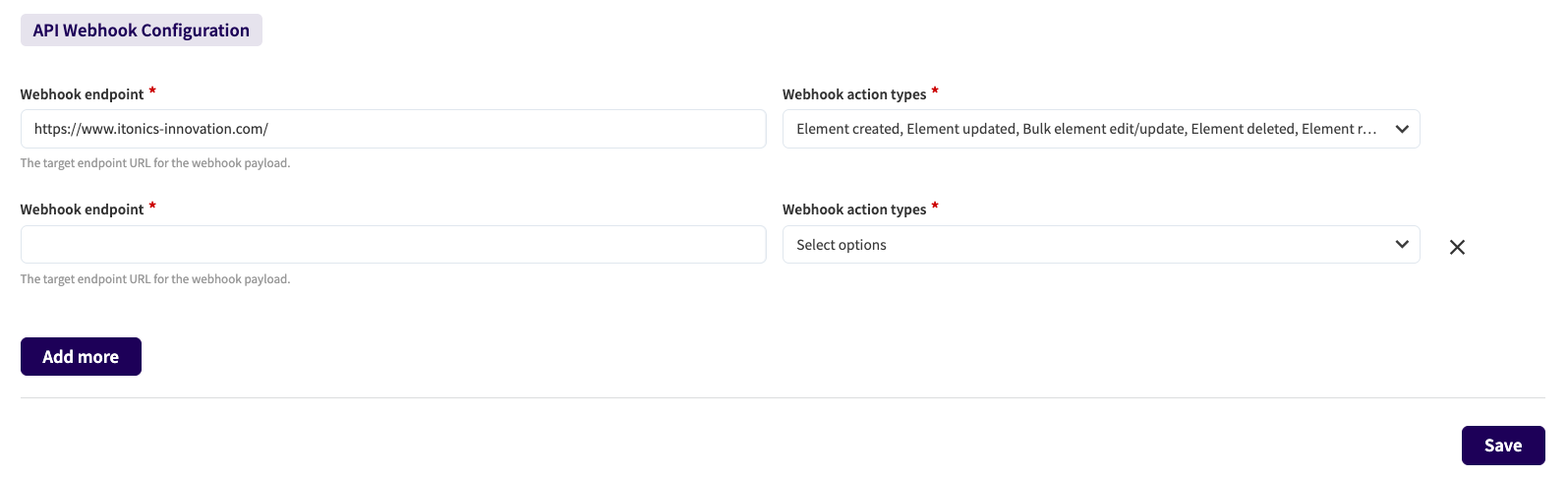Save the webhook configuration
Image resolution: width=1568 pixels, height=478 pixels.
(x=1502, y=446)
